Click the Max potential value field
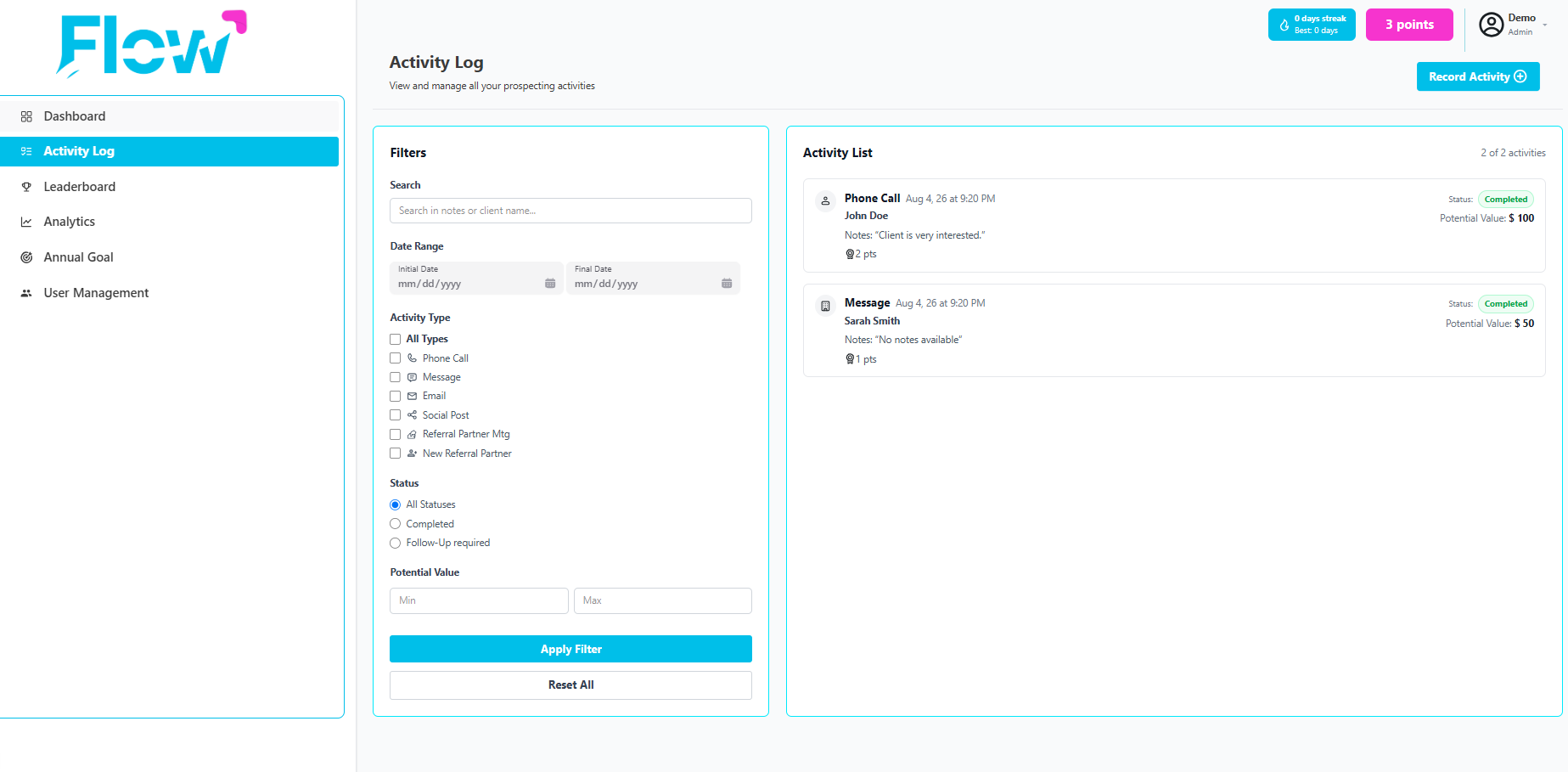Viewport: 1568px width, 772px height. pos(663,600)
